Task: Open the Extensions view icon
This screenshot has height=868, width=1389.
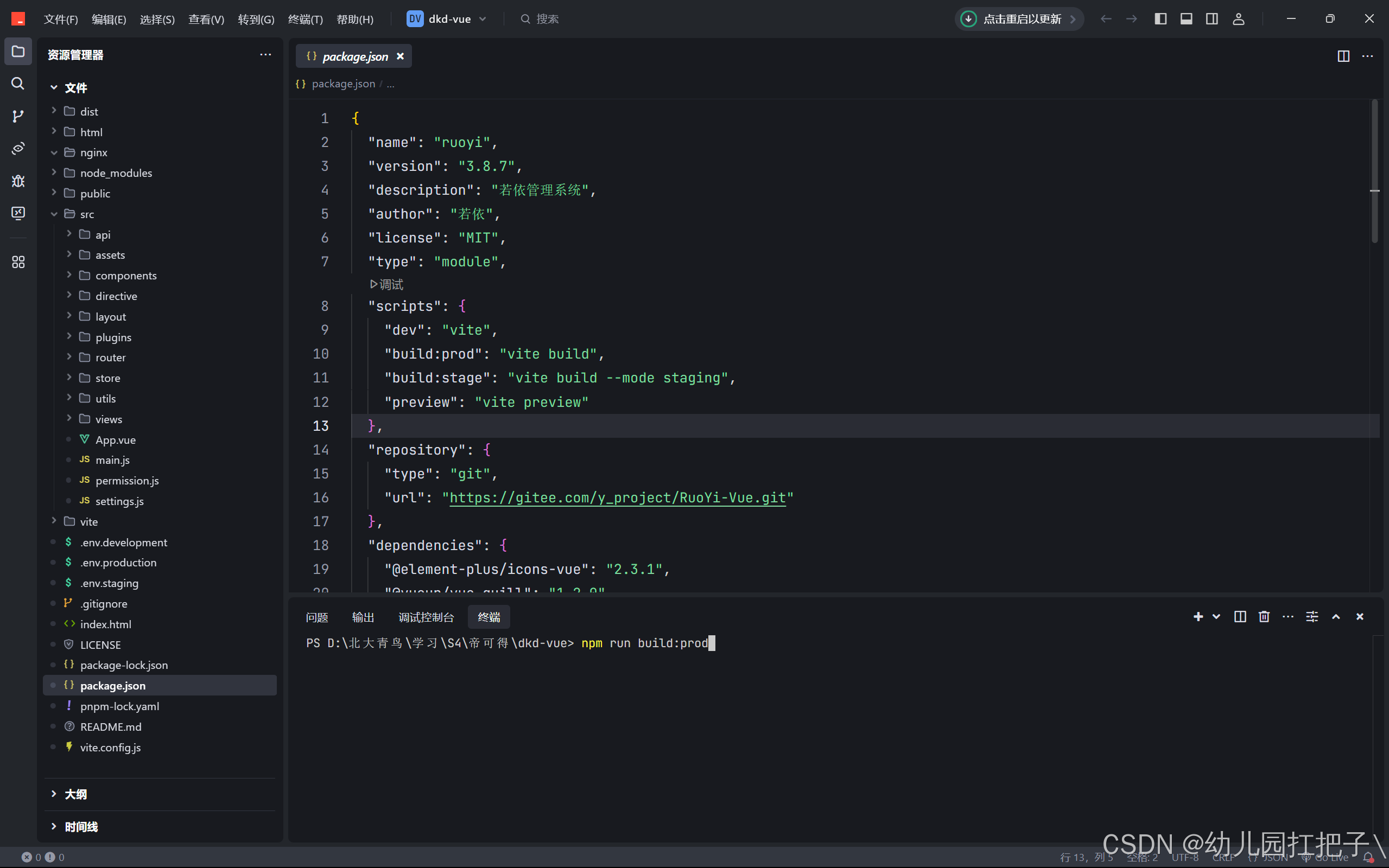Action: 18,263
